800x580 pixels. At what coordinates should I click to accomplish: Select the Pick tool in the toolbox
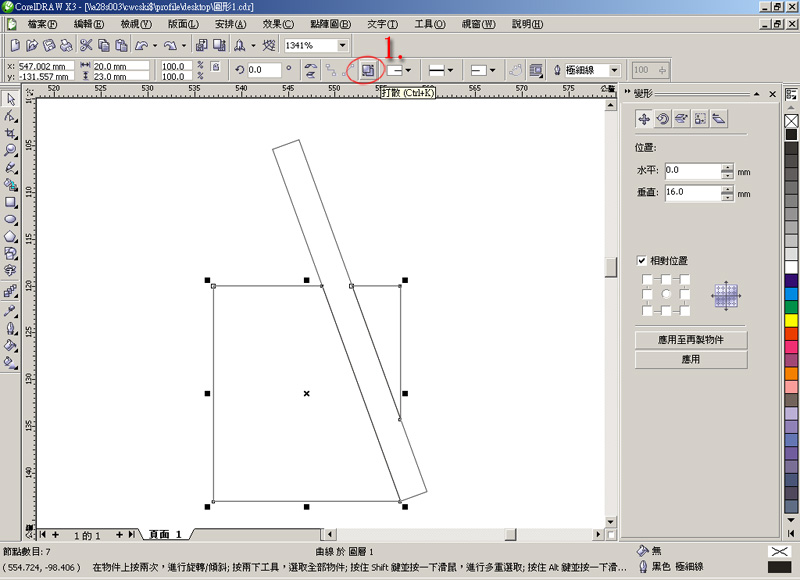[10, 99]
